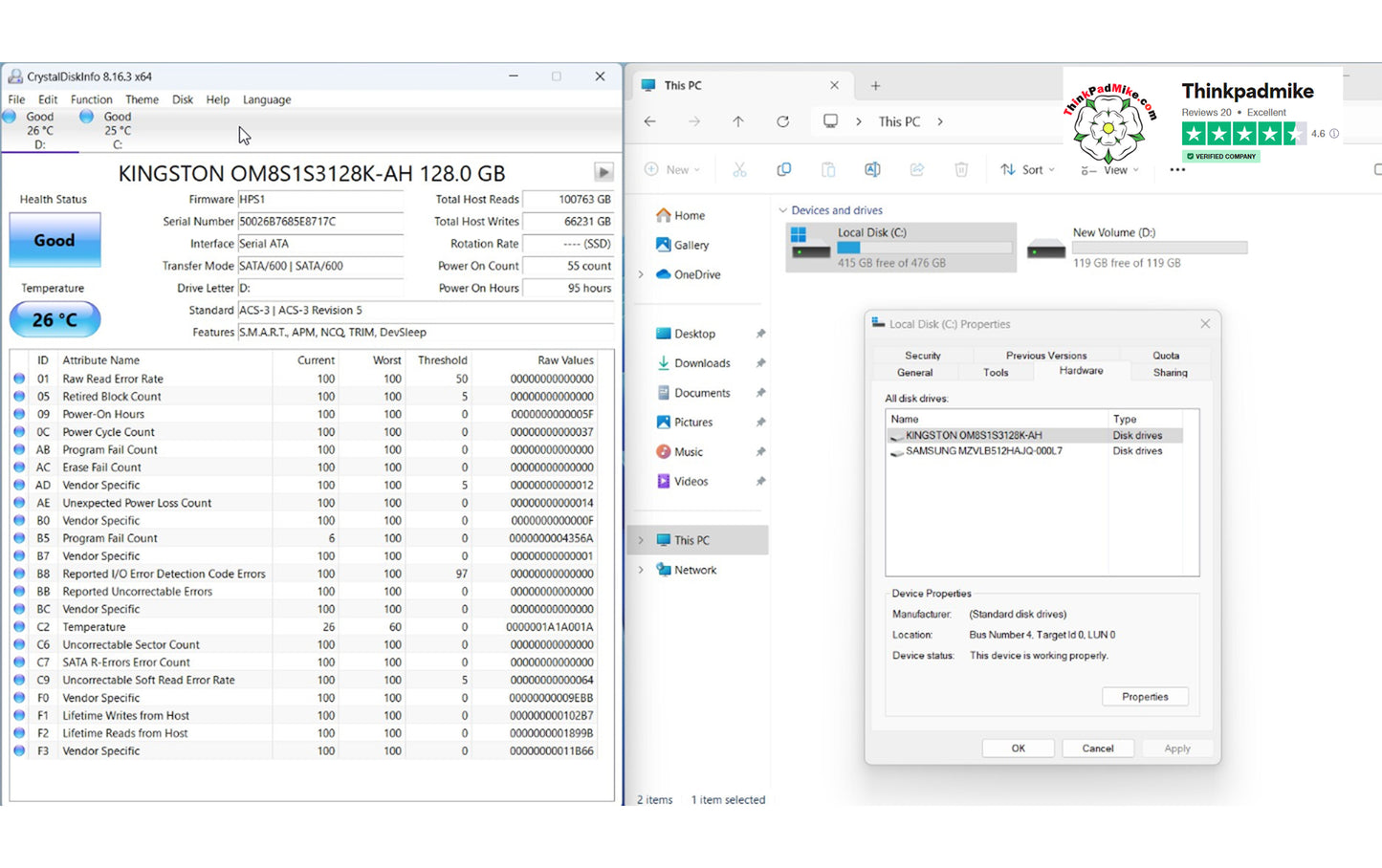The width and height of the screenshot is (1382, 868).
Task: Open the Function menu
Action: click(x=92, y=99)
